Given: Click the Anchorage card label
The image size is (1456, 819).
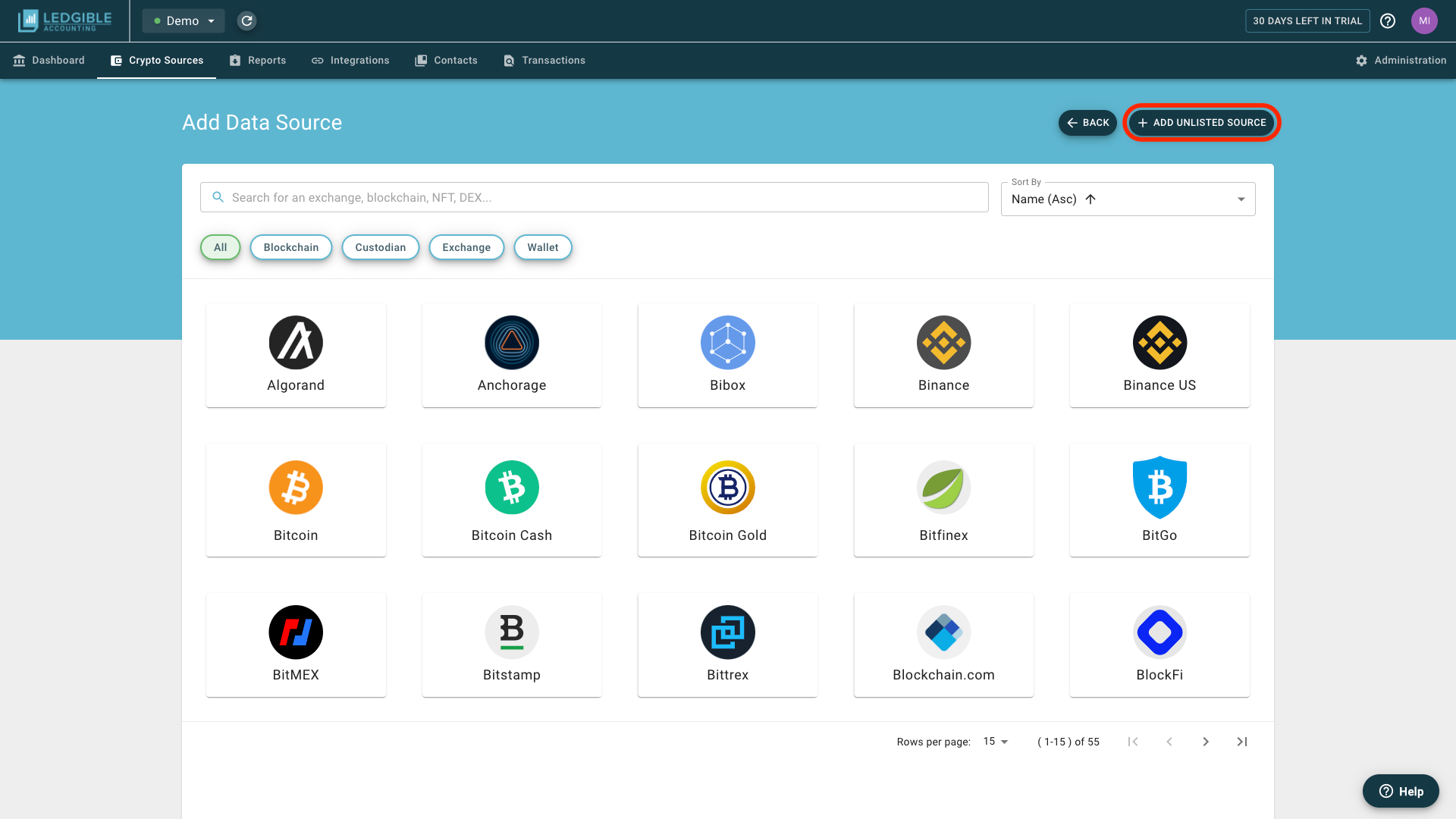Looking at the screenshot, I should (x=512, y=385).
